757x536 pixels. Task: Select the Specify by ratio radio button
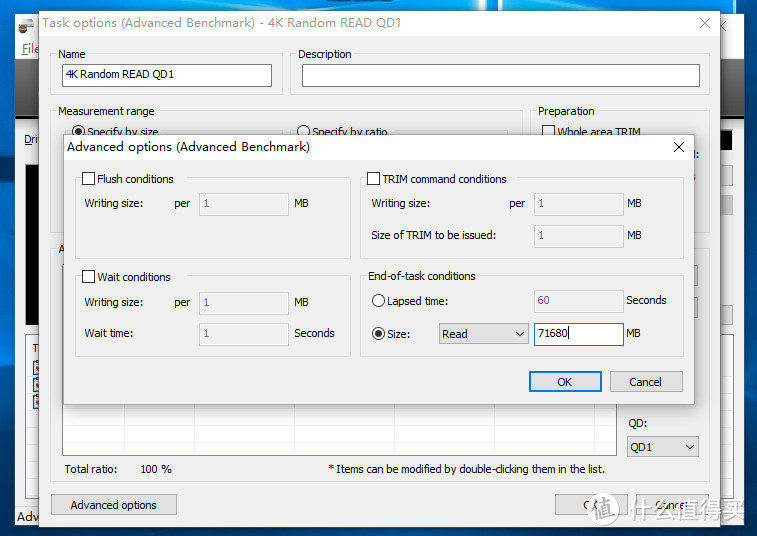304,132
